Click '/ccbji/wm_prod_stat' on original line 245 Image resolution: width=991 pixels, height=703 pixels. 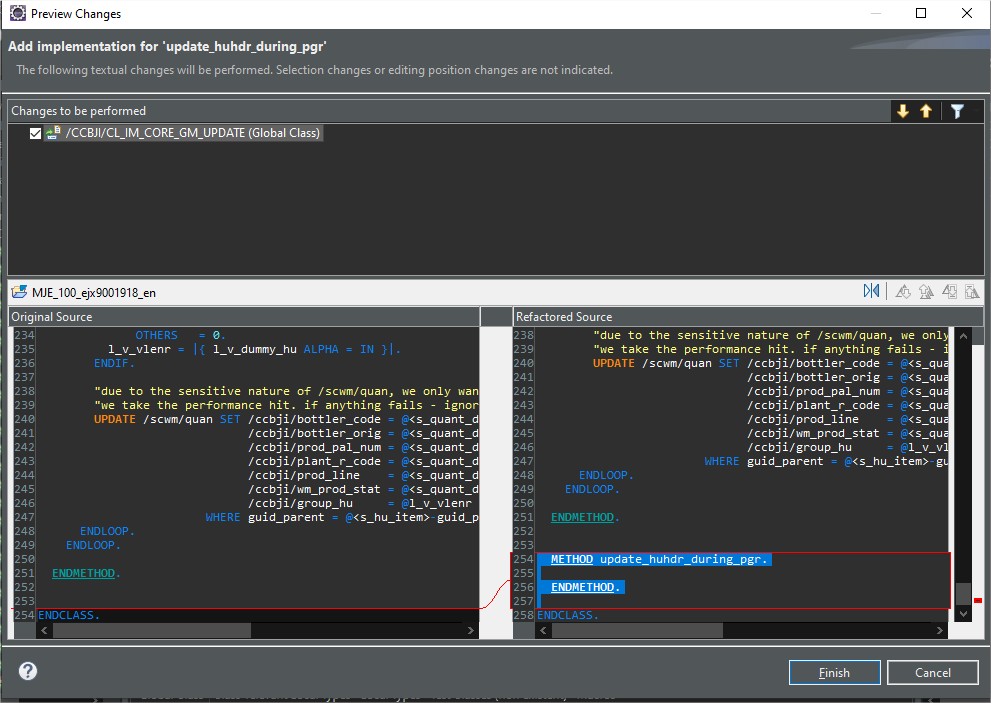pyautogui.click(x=315, y=488)
